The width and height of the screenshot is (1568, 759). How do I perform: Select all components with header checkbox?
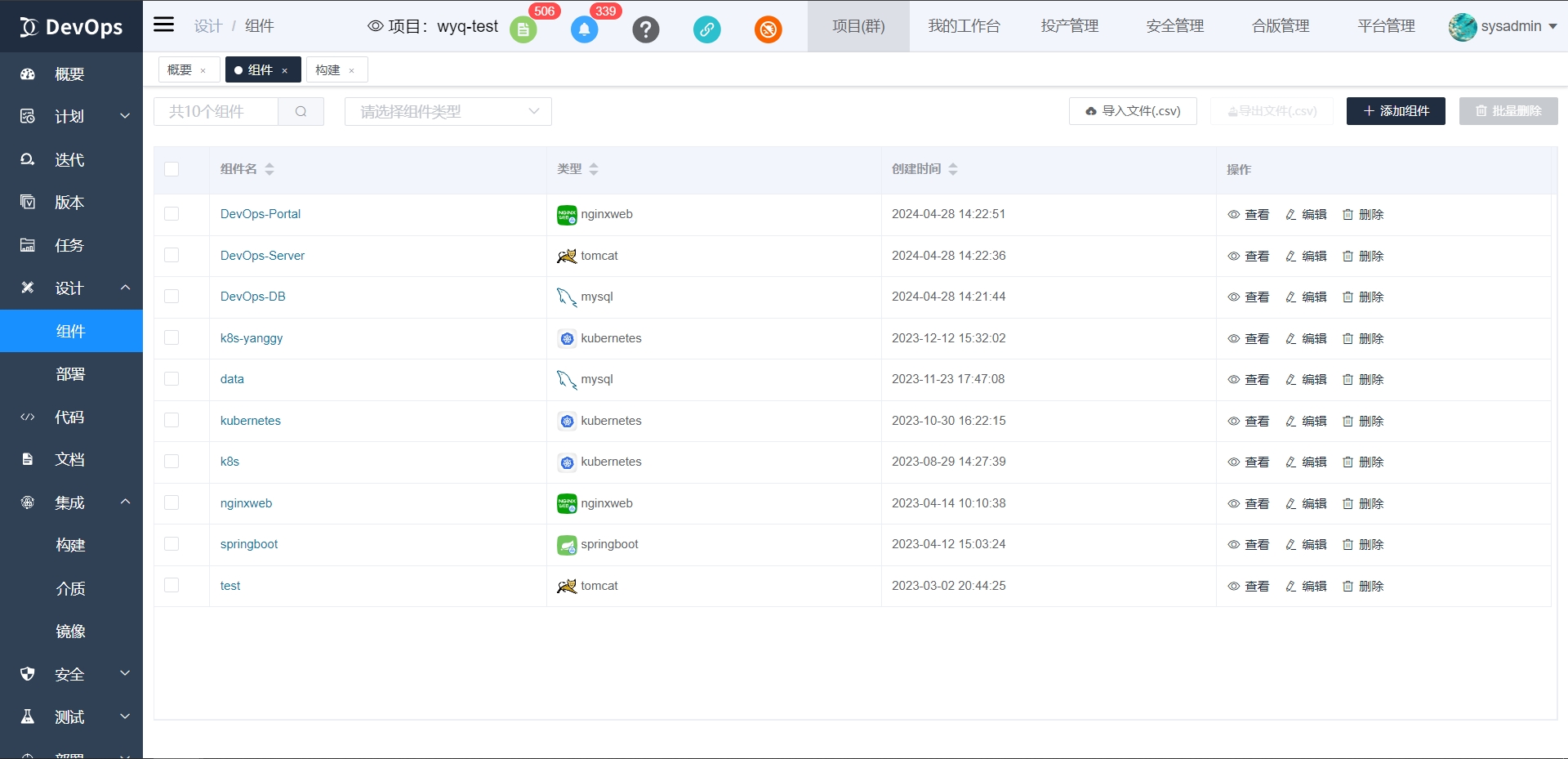tap(171, 169)
